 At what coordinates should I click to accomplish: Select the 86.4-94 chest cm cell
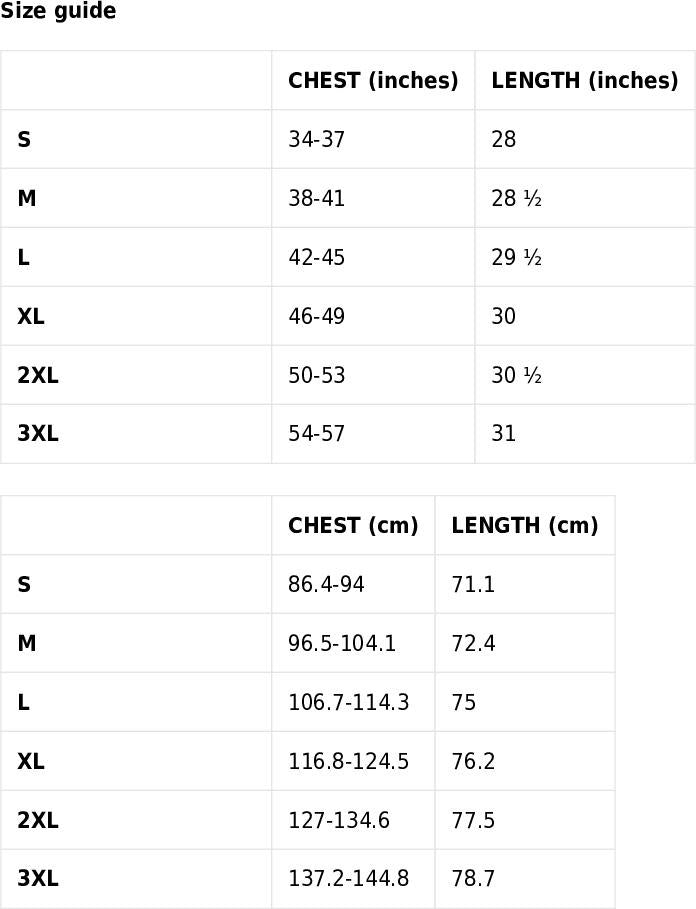pos(326,585)
